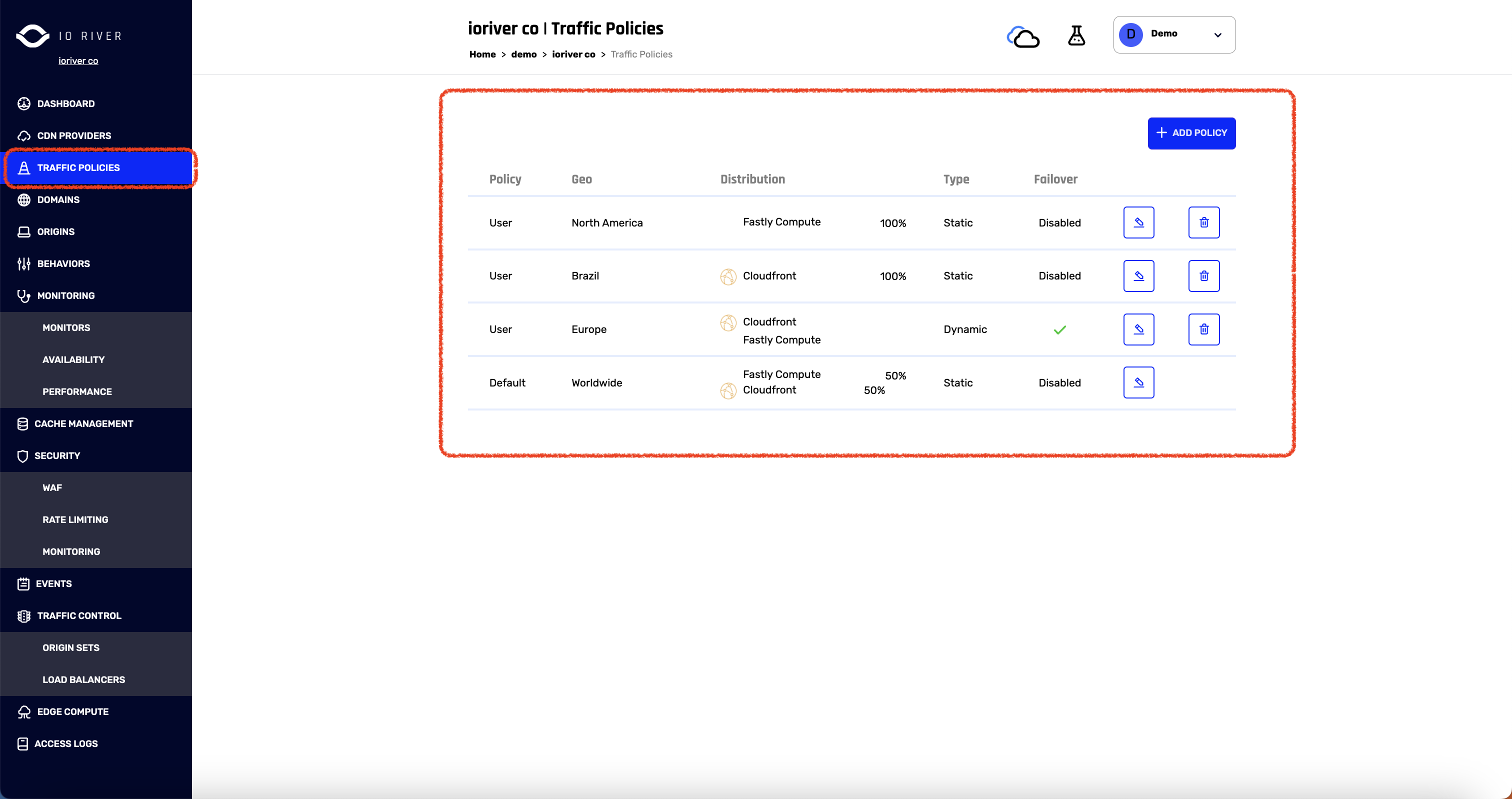The image size is (1512, 799).
Task: Open the Behaviors page
Action: click(x=63, y=263)
